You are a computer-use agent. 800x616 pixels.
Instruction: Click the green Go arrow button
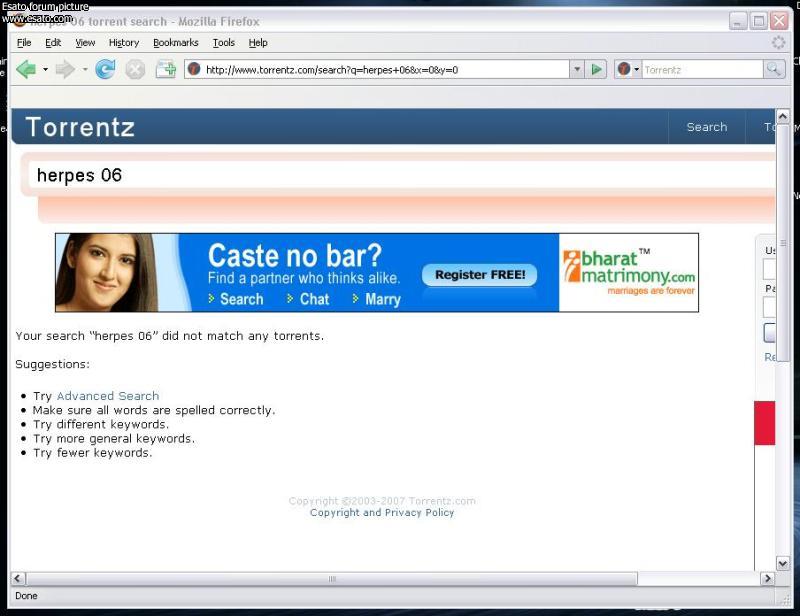point(596,69)
